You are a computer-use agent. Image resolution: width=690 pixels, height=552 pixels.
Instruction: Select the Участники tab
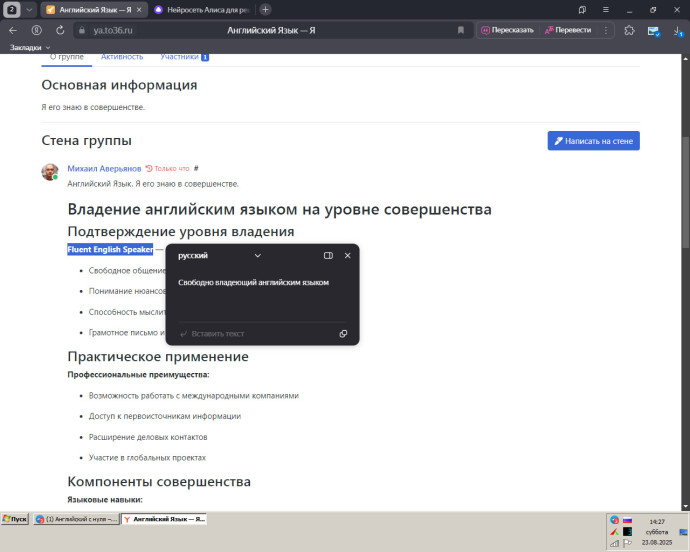pos(184,57)
